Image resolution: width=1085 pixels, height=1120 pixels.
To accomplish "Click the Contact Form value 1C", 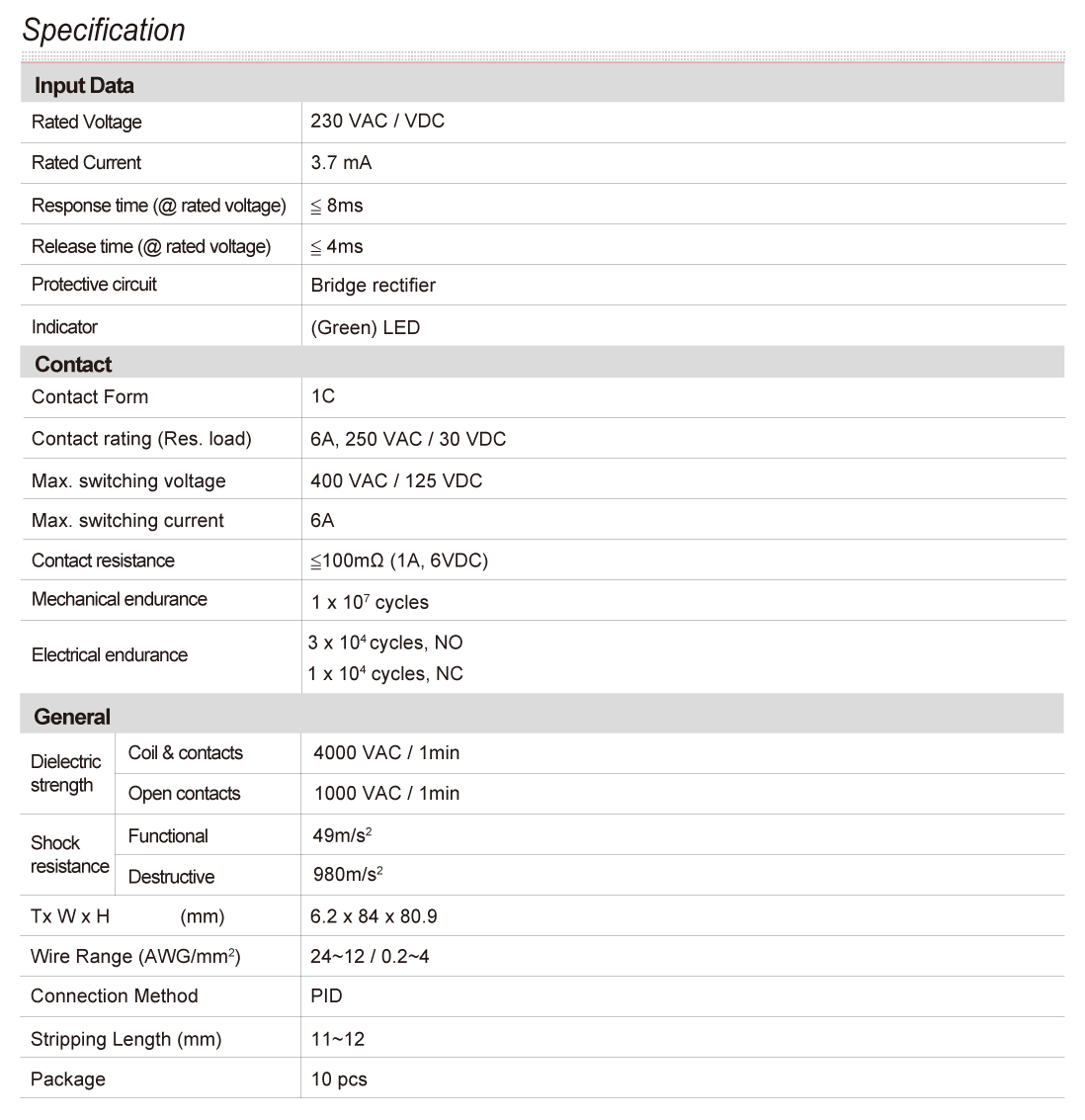I will (x=322, y=396).
